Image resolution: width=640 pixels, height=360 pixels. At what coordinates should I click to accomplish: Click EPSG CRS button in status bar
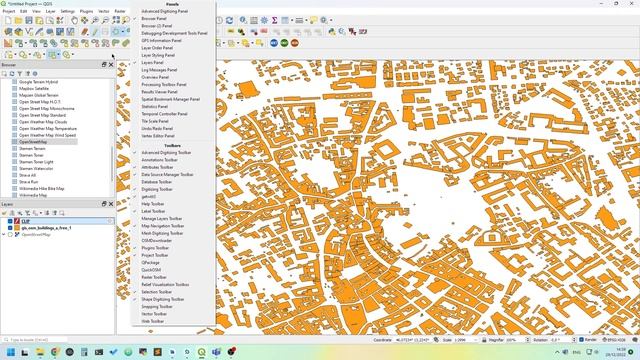click(614, 340)
